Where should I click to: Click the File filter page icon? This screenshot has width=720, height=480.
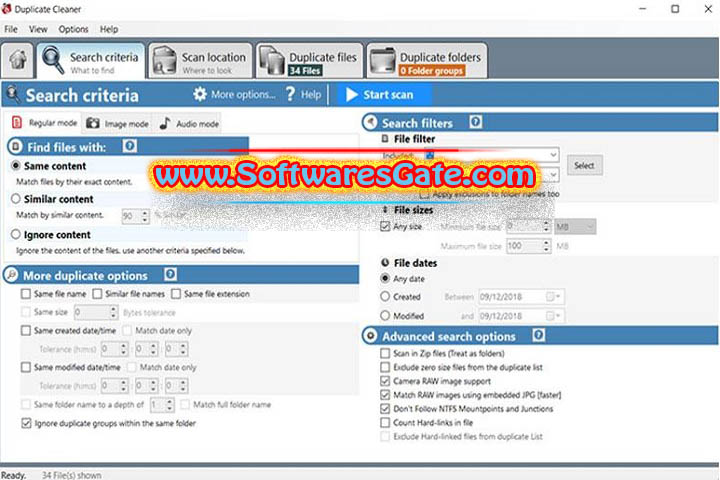click(385, 138)
